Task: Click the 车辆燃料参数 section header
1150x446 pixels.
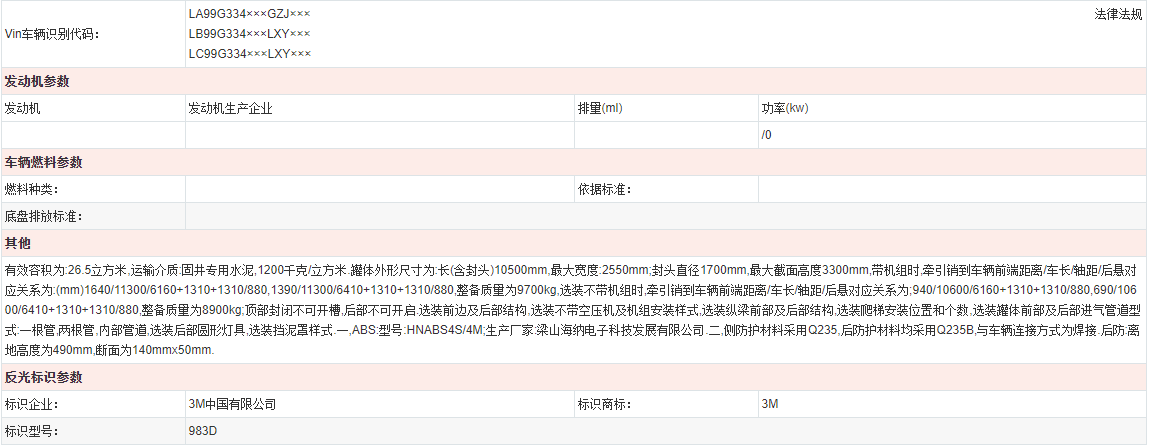Action: [x=43, y=162]
